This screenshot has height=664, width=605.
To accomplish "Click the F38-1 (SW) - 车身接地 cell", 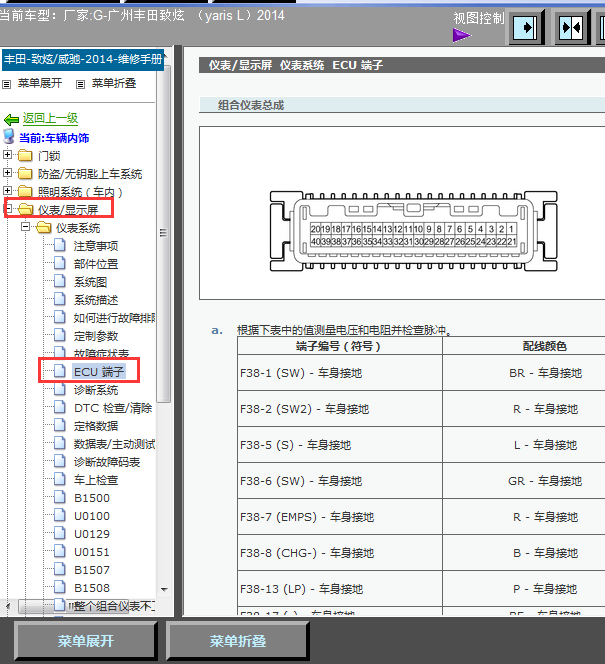I will click(340, 373).
